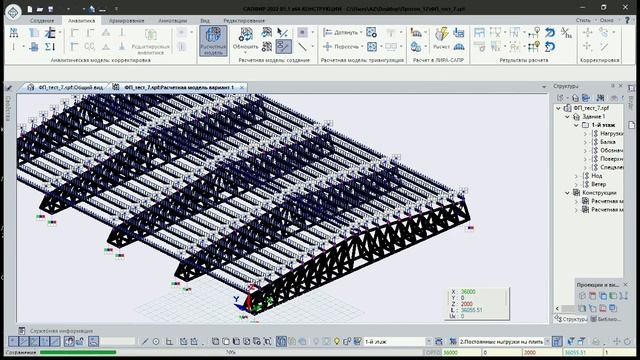
Task: Click the Z coordinate field showing 2000 in status bar
Action: pos(541,352)
